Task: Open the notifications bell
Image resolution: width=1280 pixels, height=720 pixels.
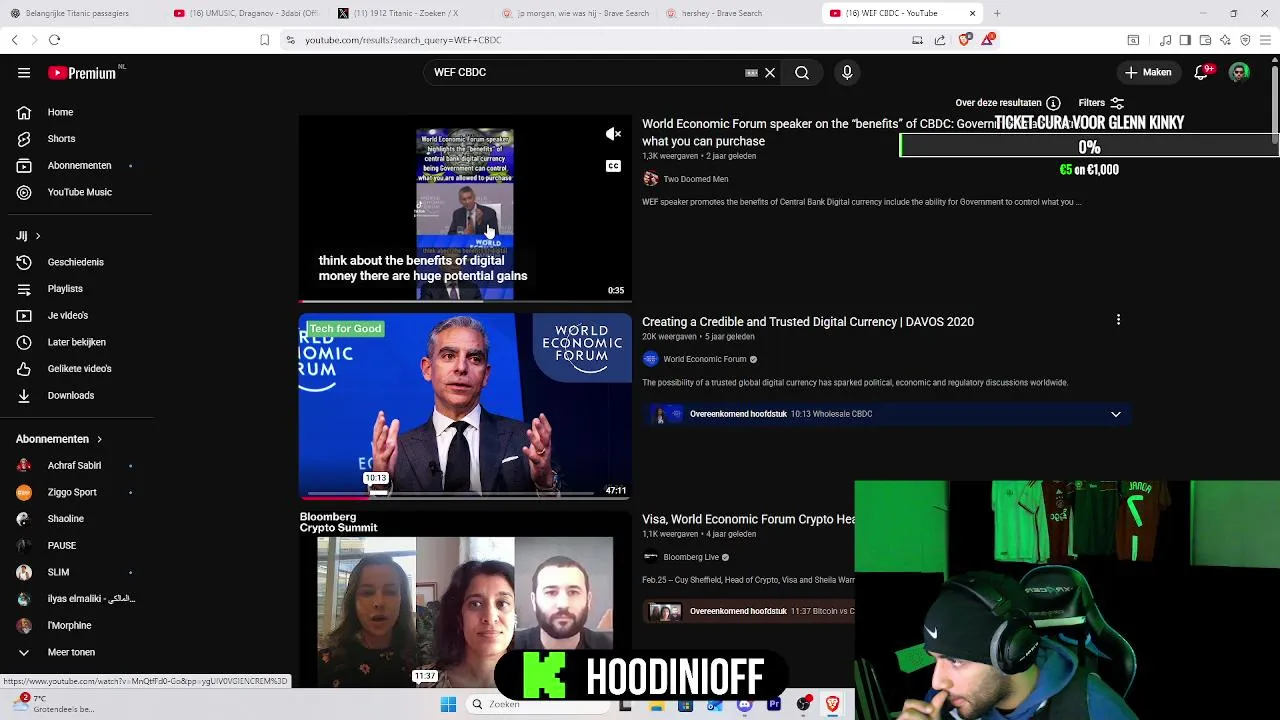Action: 1202,72
